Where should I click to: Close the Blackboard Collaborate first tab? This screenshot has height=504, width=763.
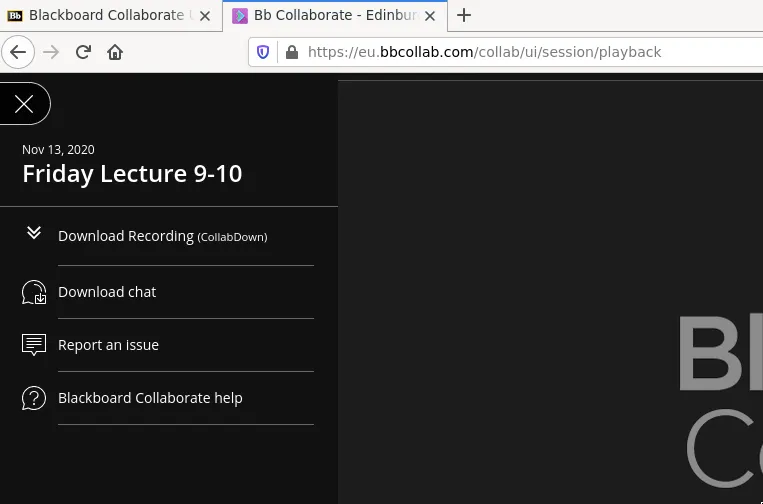tap(205, 16)
